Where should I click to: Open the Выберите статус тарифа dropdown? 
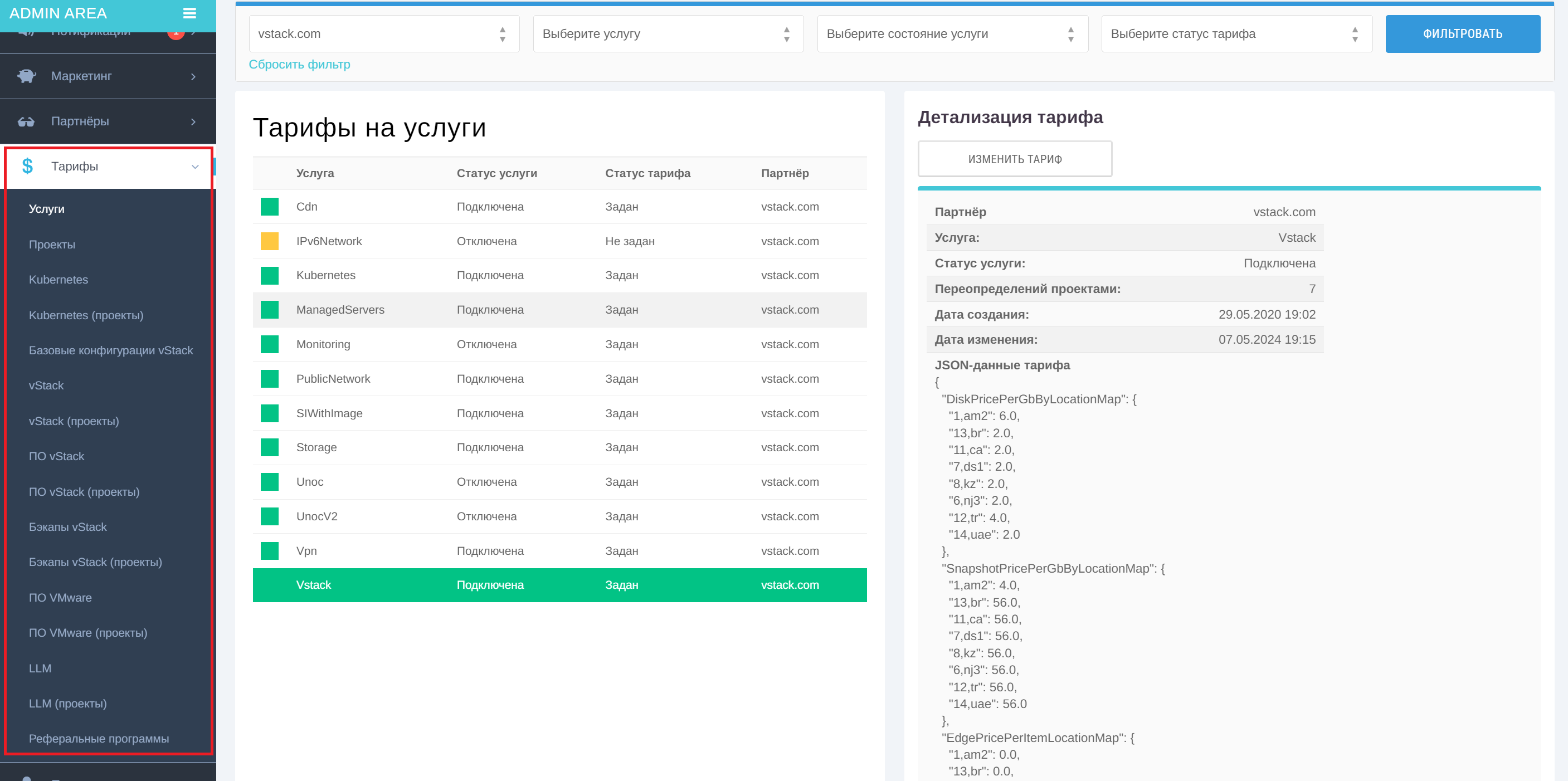pyautogui.click(x=1237, y=33)
